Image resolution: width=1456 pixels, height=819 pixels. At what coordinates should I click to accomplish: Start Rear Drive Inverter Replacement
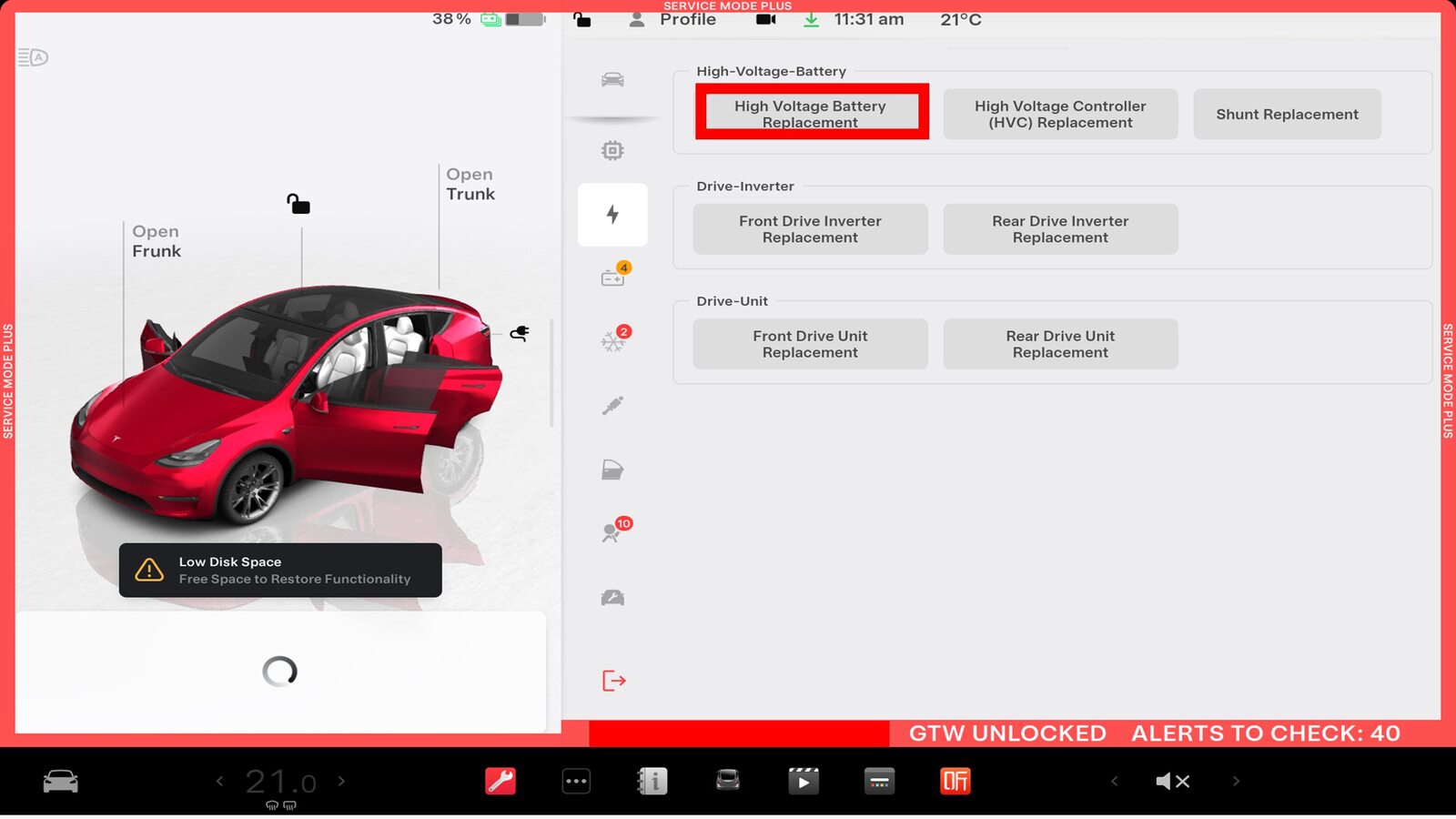tap(1060, 229)
